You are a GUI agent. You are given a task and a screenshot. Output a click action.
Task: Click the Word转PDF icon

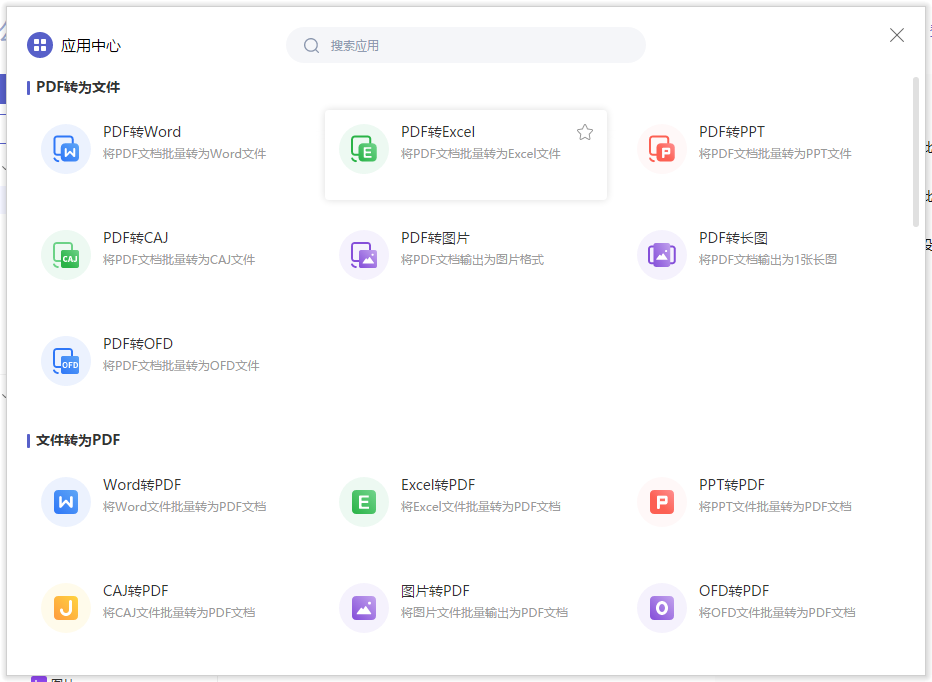click(66, 502)
